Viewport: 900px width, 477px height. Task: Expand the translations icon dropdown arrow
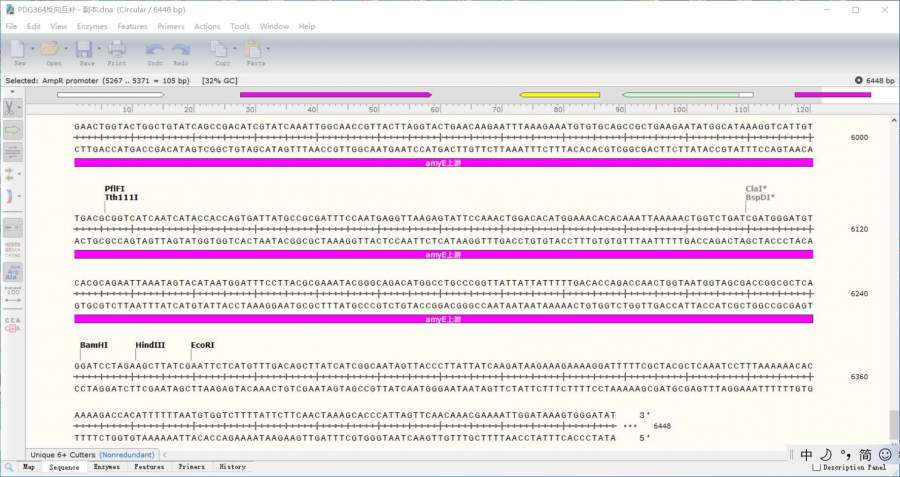click(x=20, y=173)
